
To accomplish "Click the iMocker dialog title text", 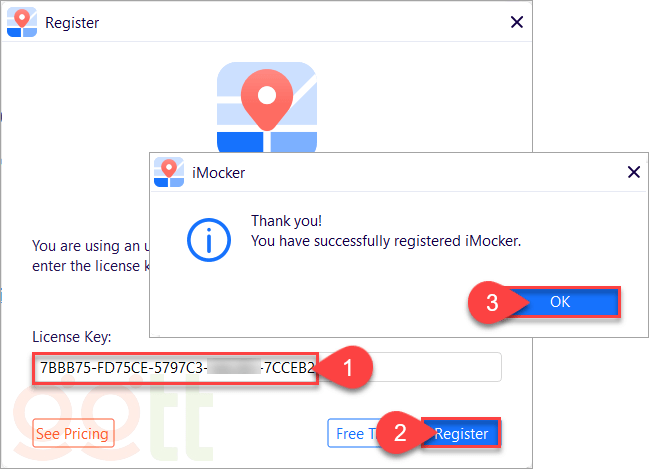I will click(218, 172).
